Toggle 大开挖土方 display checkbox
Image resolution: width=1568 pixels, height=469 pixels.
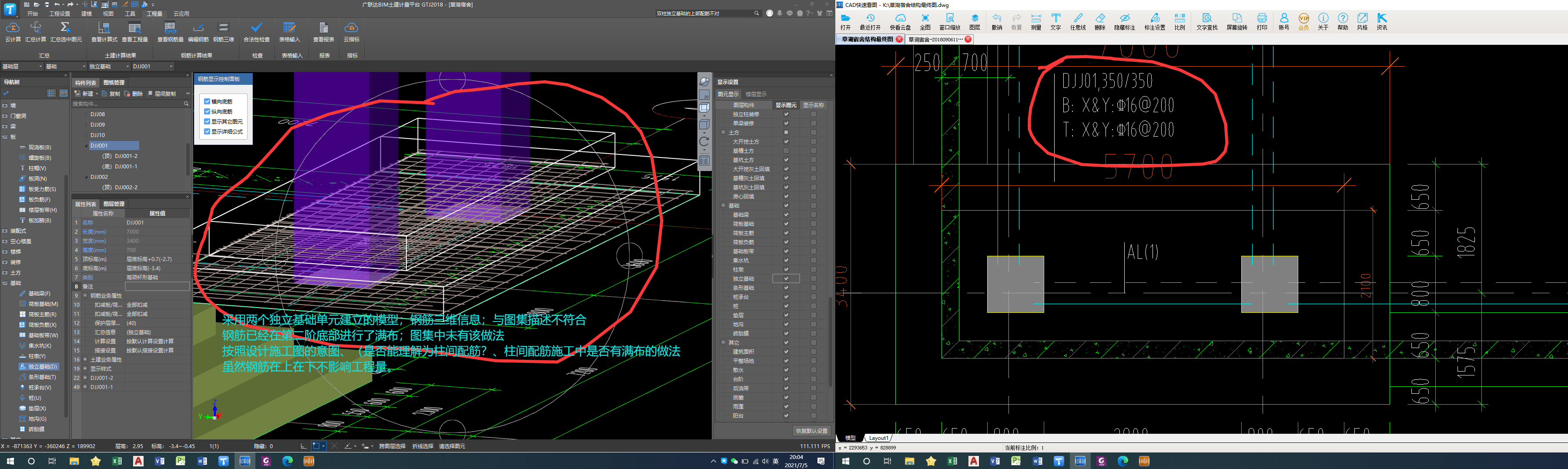tap(786, 142)
